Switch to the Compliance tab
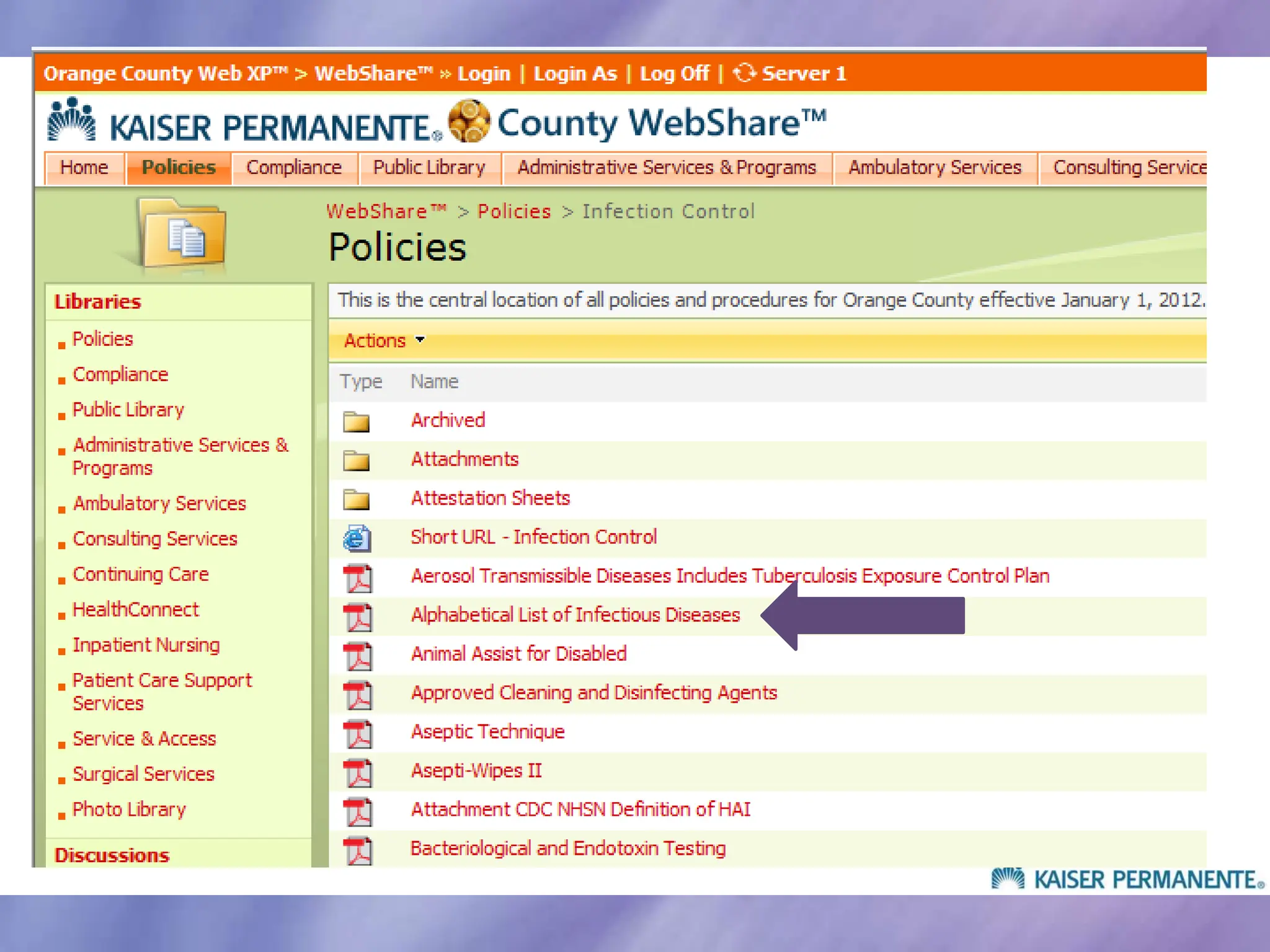This screenshot has height=952, width=1270. point(294,167)
